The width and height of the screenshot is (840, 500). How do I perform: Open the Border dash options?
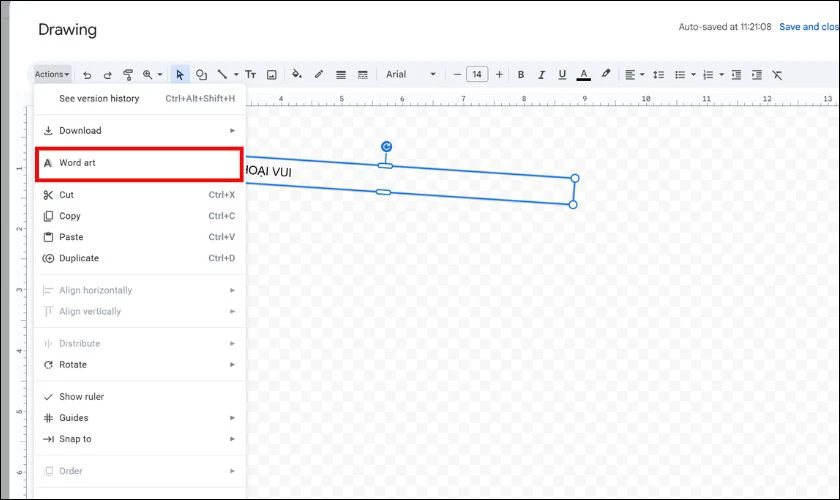(x=363, y=74)
